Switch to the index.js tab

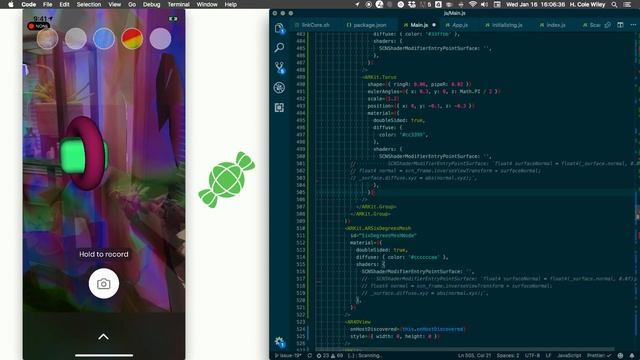[553, 25]
